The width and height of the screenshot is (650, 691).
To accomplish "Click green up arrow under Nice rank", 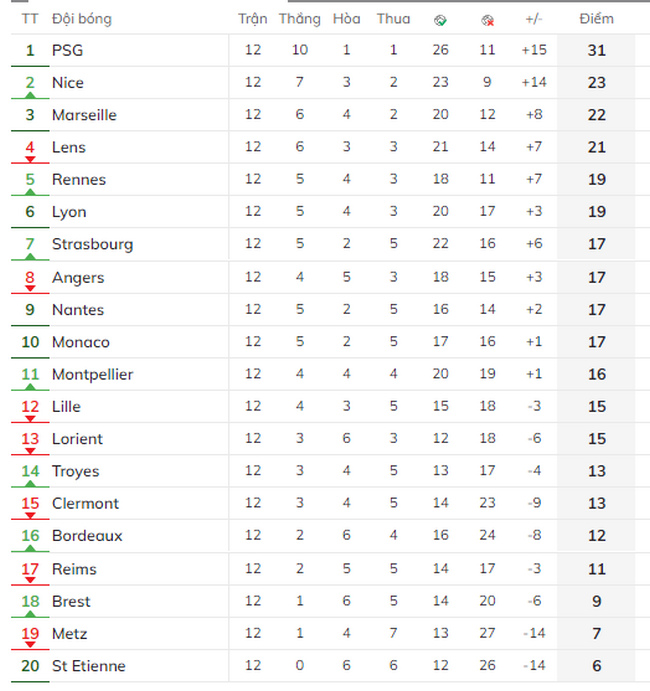I will click(30, 95).
